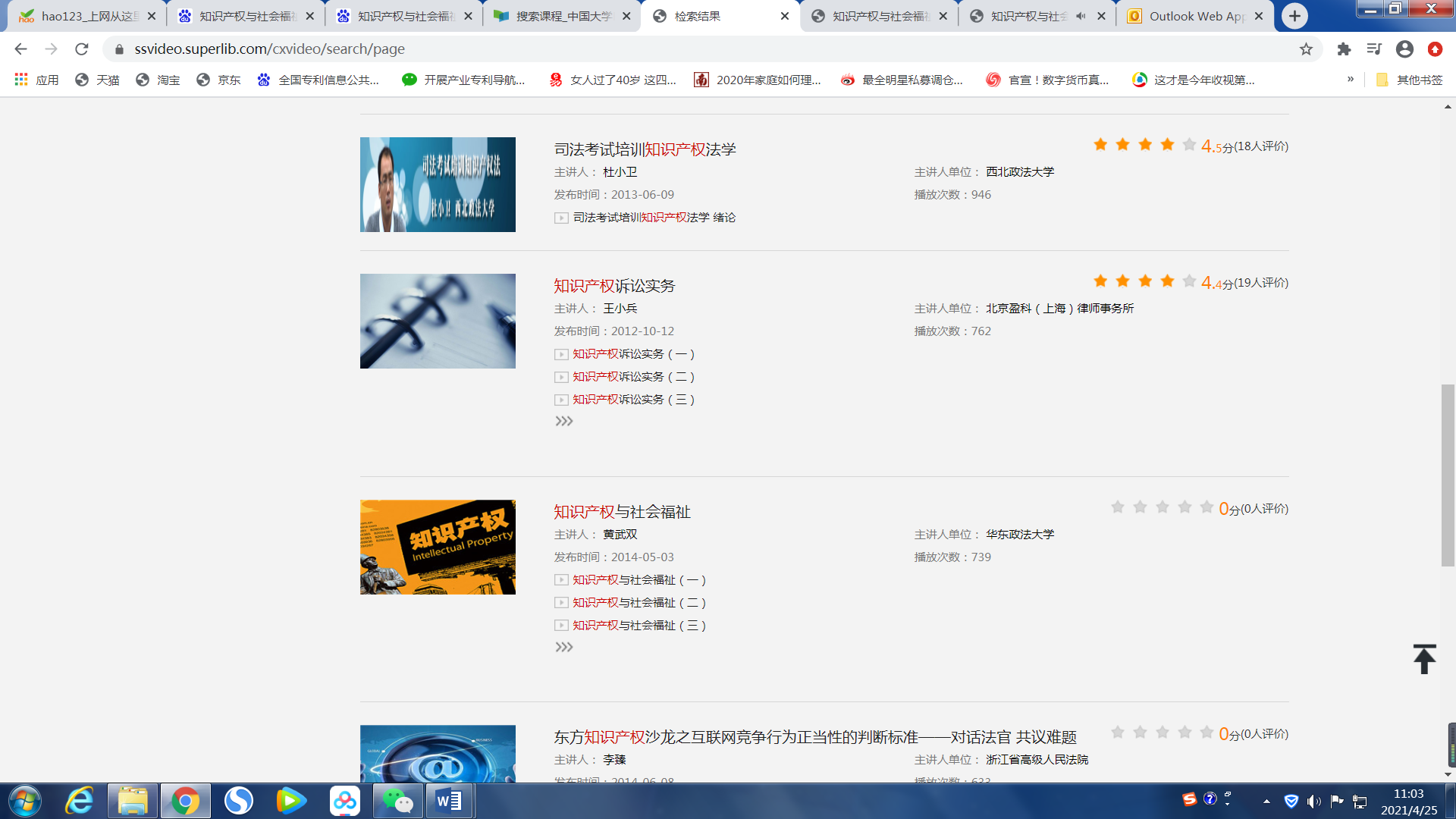This screenshot has height=819, width=1456.
Task: Play icon for 知识产权诉讼实务（二）
Action: point(561,378)
